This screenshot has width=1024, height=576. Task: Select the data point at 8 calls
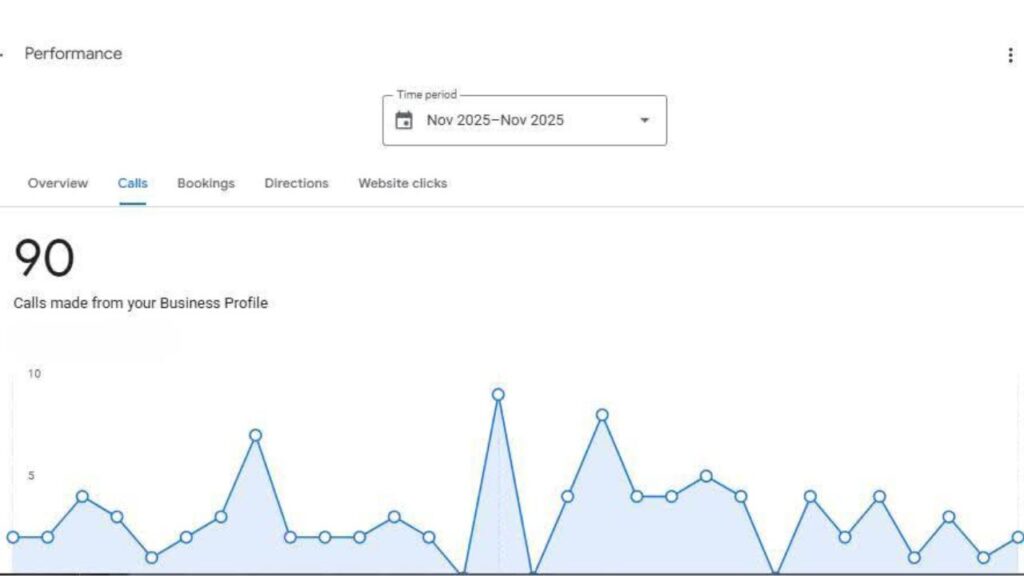[x=602, y=415]
